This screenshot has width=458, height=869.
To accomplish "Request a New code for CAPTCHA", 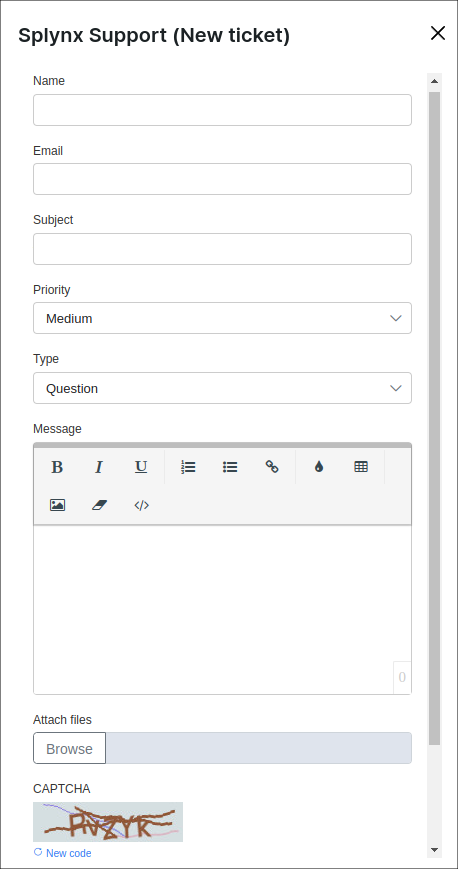I will 63,853.
